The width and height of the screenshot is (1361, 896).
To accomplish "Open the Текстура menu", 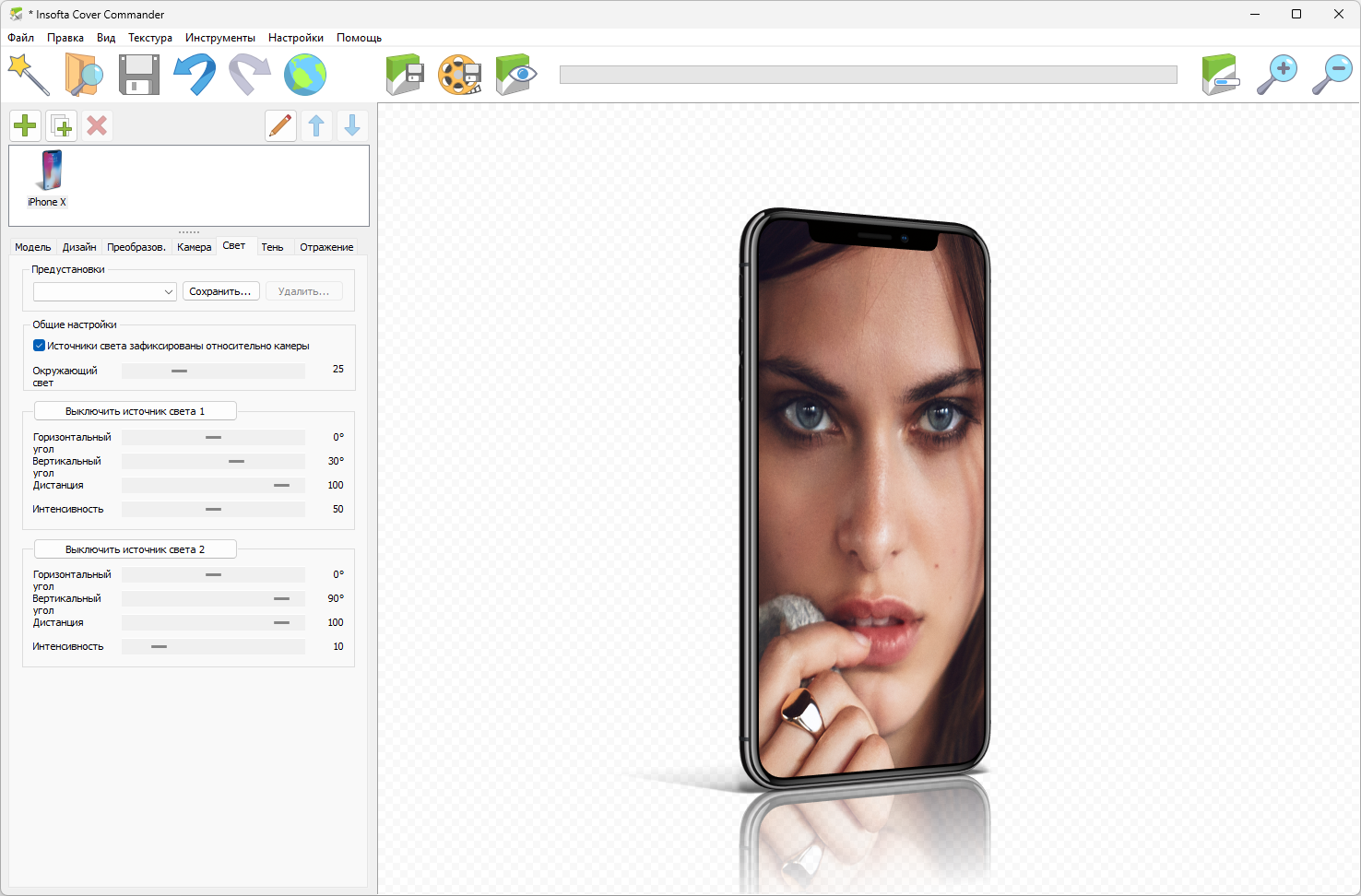I will pyautogui.click(x=150, y=38).
